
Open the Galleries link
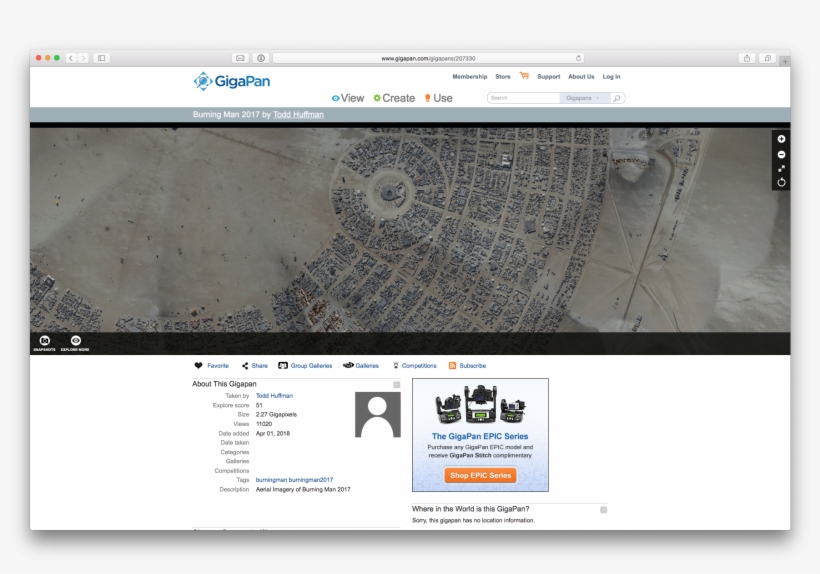(361, 365)
